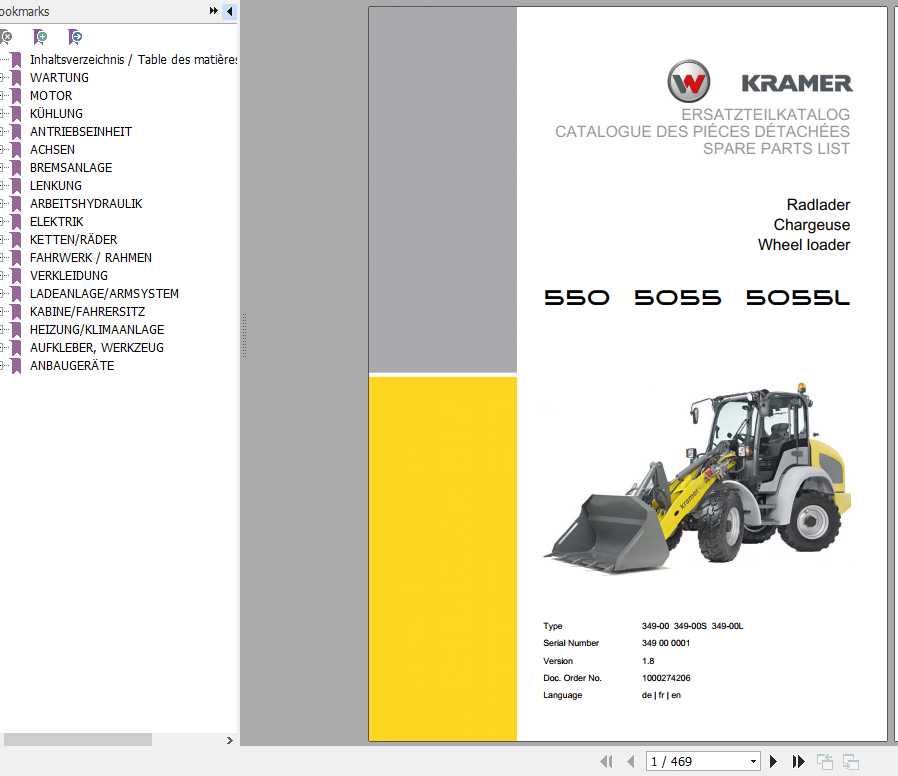Click the delete bookmark icon with grey X

(x=5, y=37)
